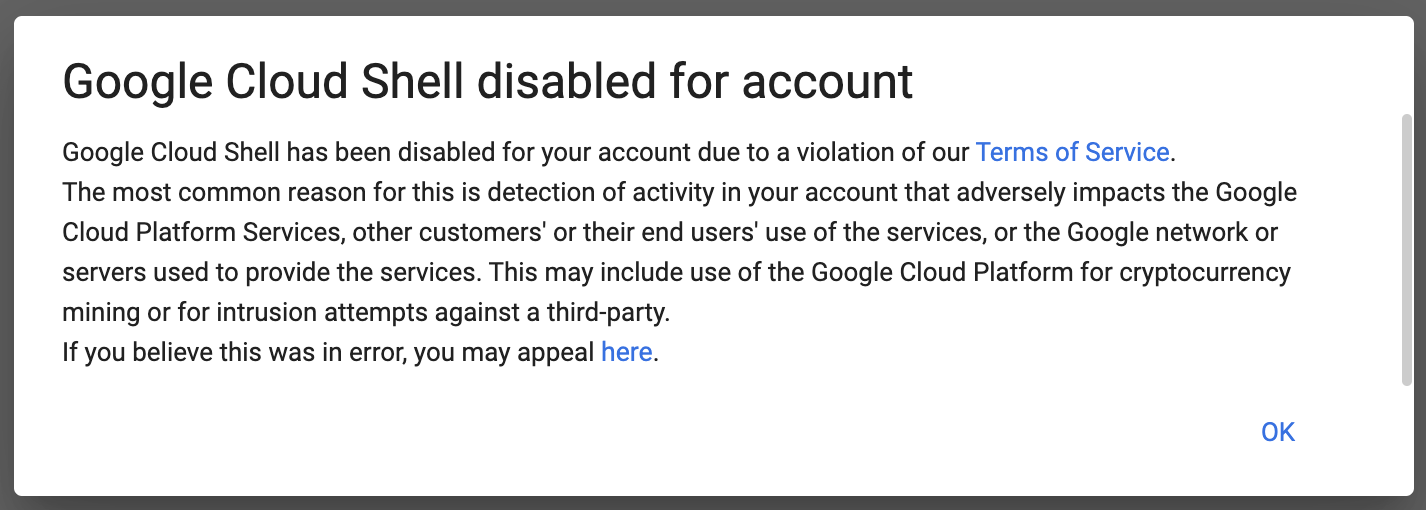Click the "here" appeal link
This screenshot has height=510, width=1426.
pyautogui.click(x=626, y=352)
